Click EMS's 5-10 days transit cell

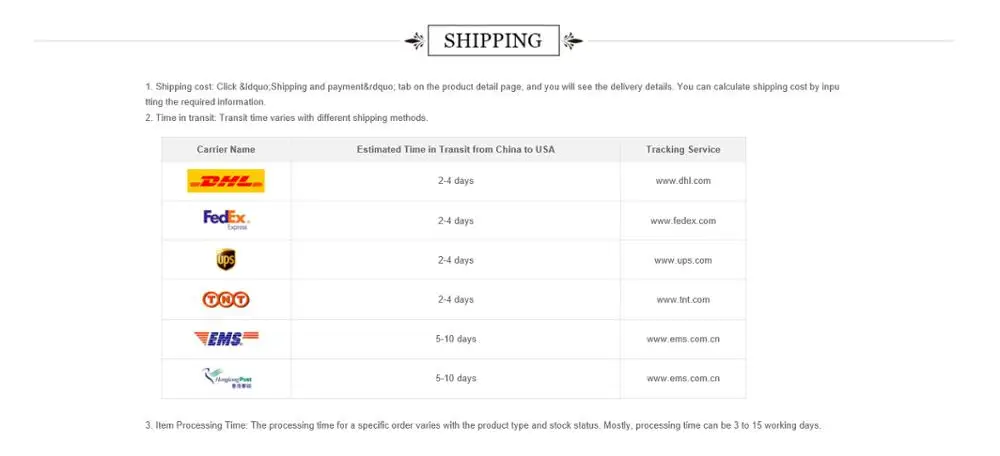(x=455, y=339)
